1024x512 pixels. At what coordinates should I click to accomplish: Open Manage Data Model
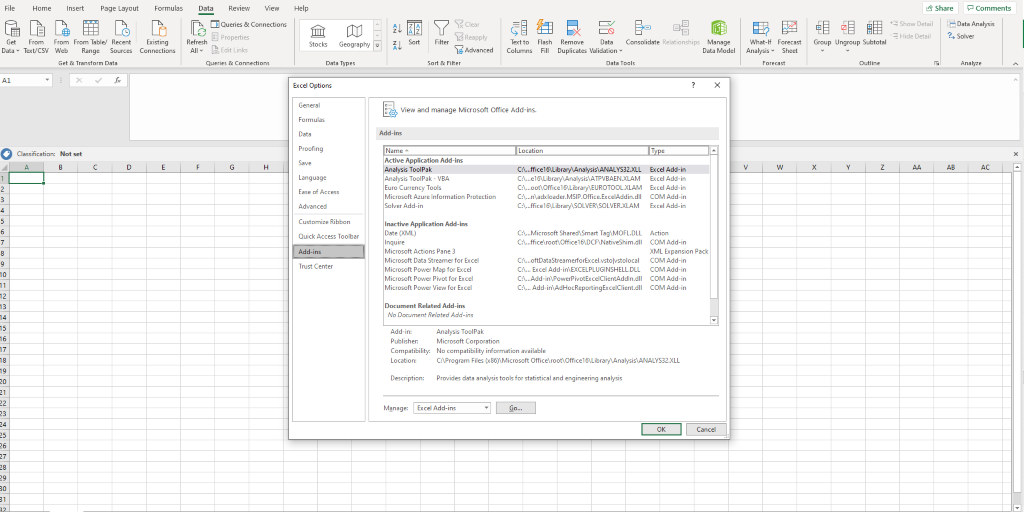coord(718,30)
